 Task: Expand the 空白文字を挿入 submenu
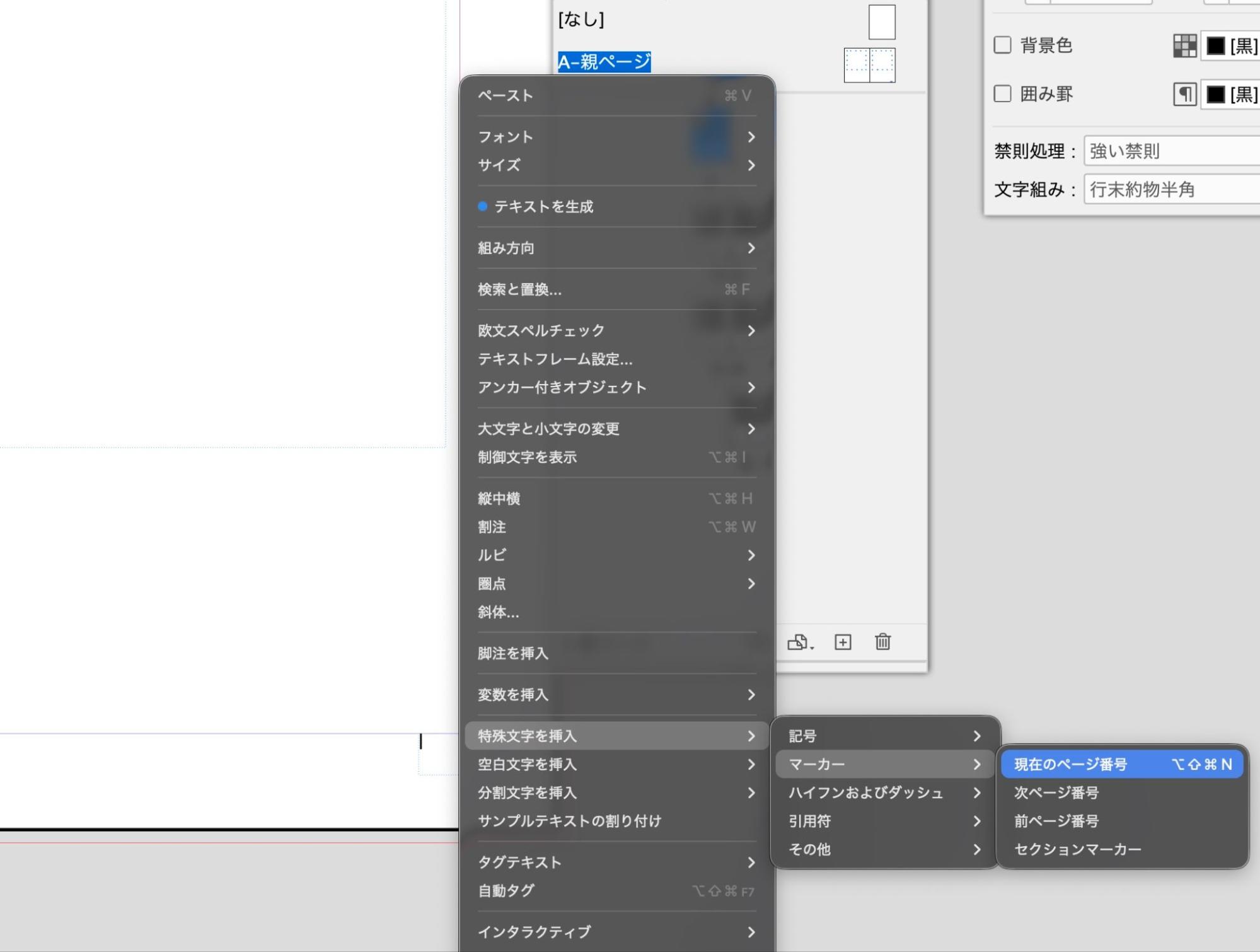click(616, 764)
